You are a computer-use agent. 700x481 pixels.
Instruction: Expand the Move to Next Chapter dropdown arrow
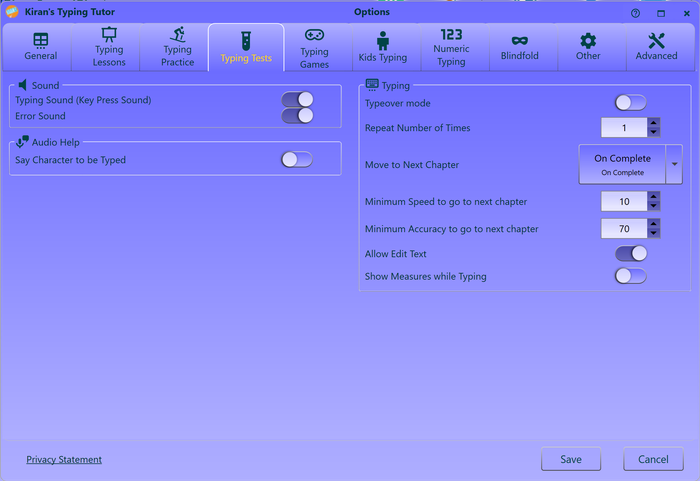(x=674, y=164)
